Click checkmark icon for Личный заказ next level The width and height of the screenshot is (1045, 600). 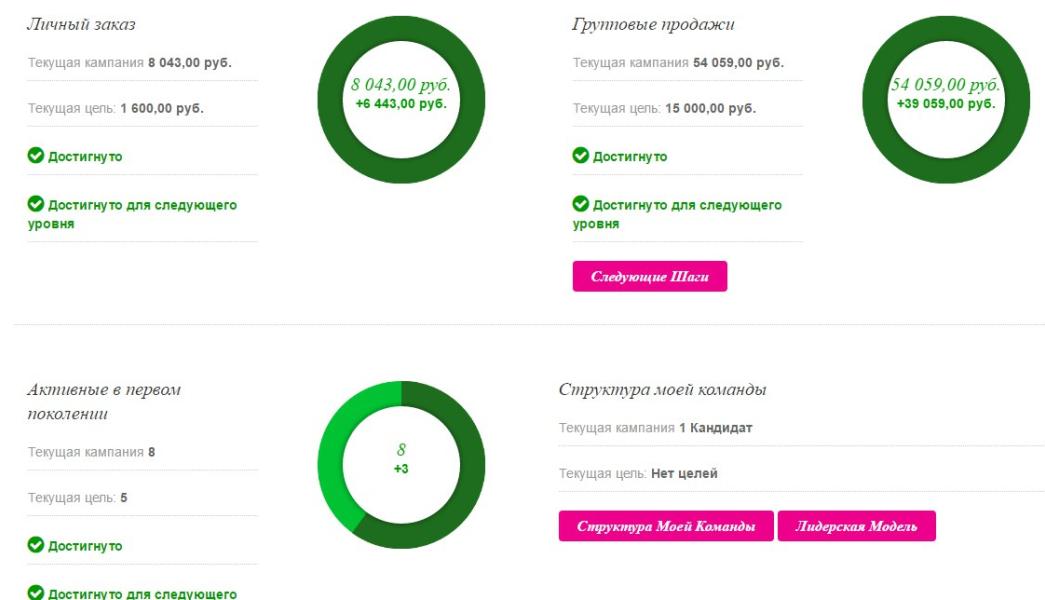point(36,205)
